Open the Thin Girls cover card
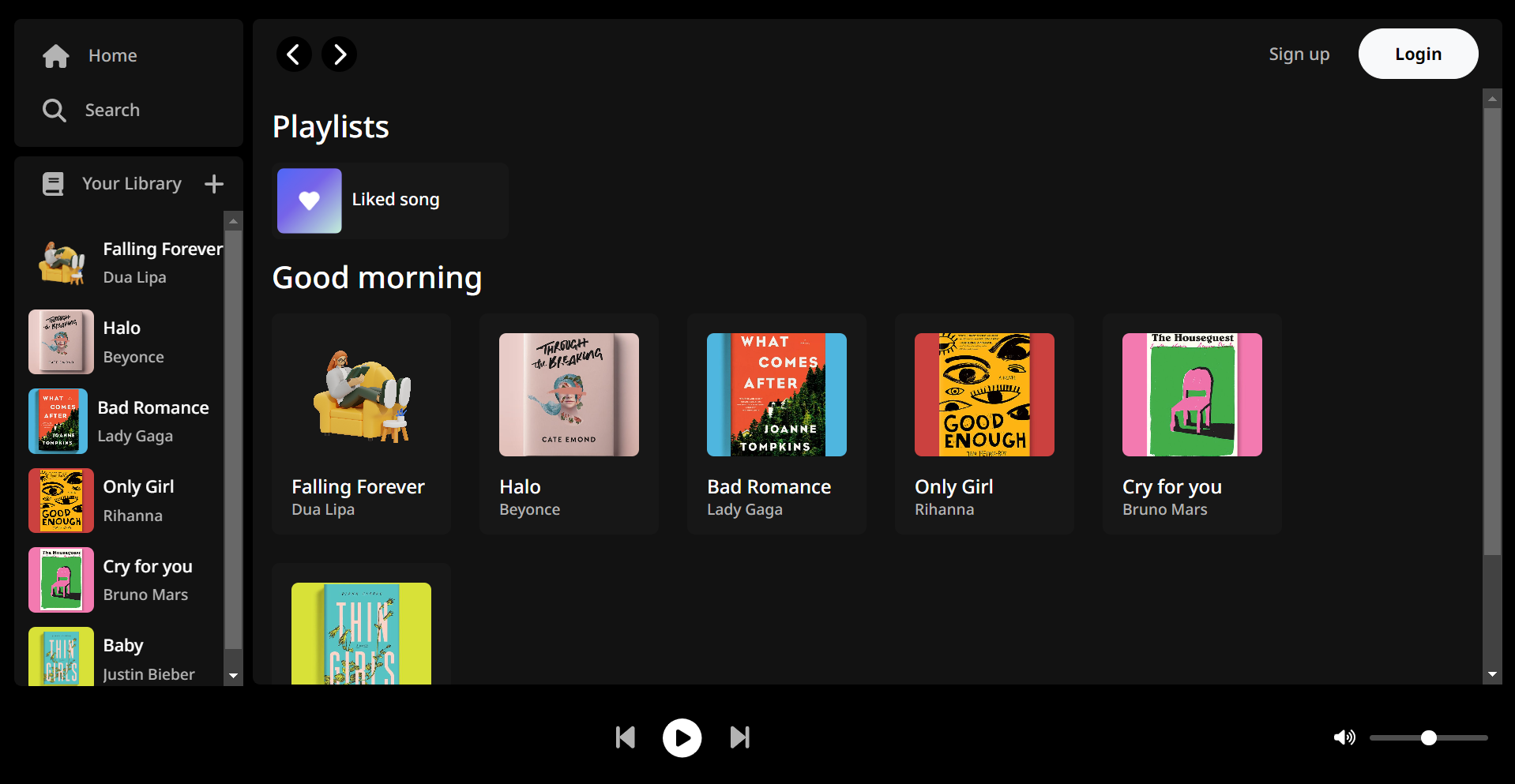 click(362, 633)
